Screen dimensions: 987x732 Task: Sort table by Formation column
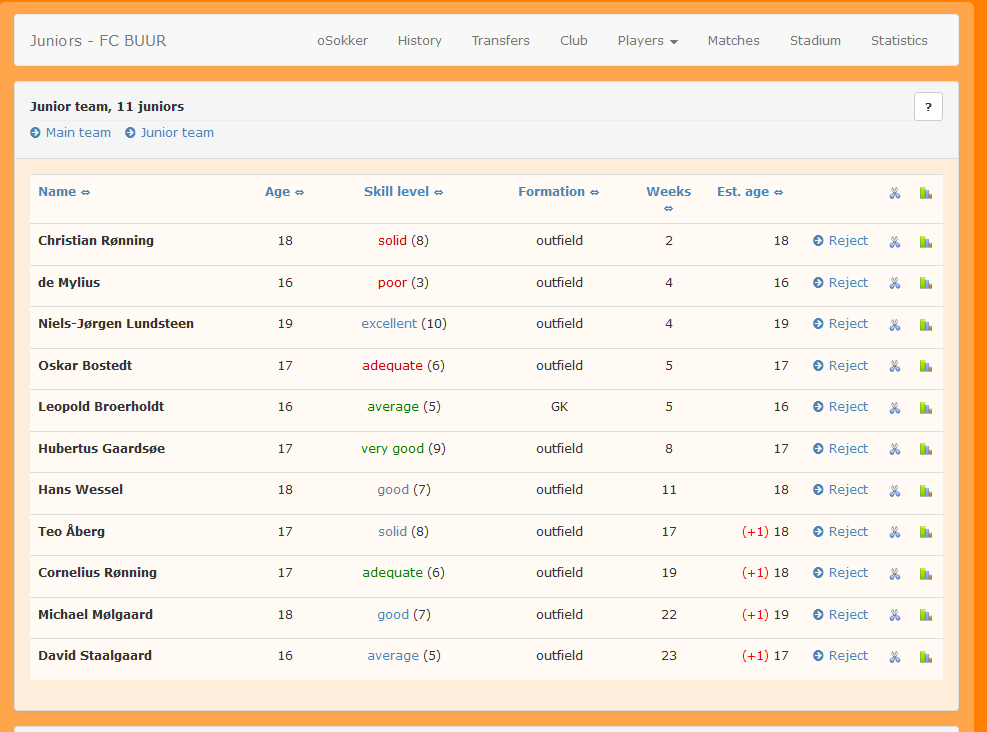558,191
